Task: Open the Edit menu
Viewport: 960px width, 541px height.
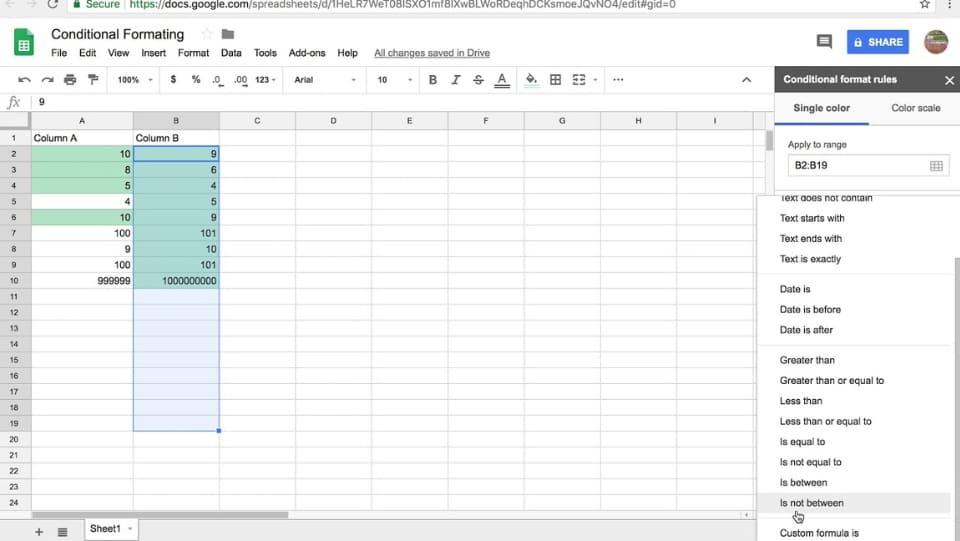Action: (x=88, y=53)
